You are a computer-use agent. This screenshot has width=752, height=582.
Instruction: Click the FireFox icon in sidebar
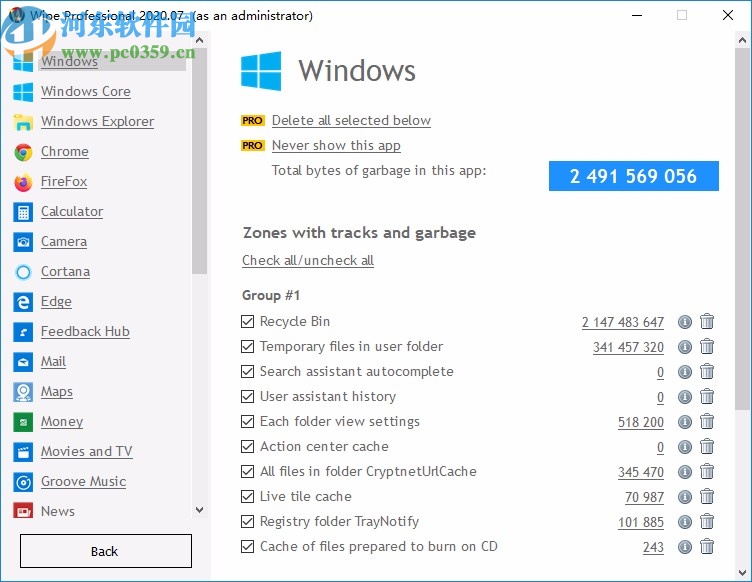pos(23,182)
